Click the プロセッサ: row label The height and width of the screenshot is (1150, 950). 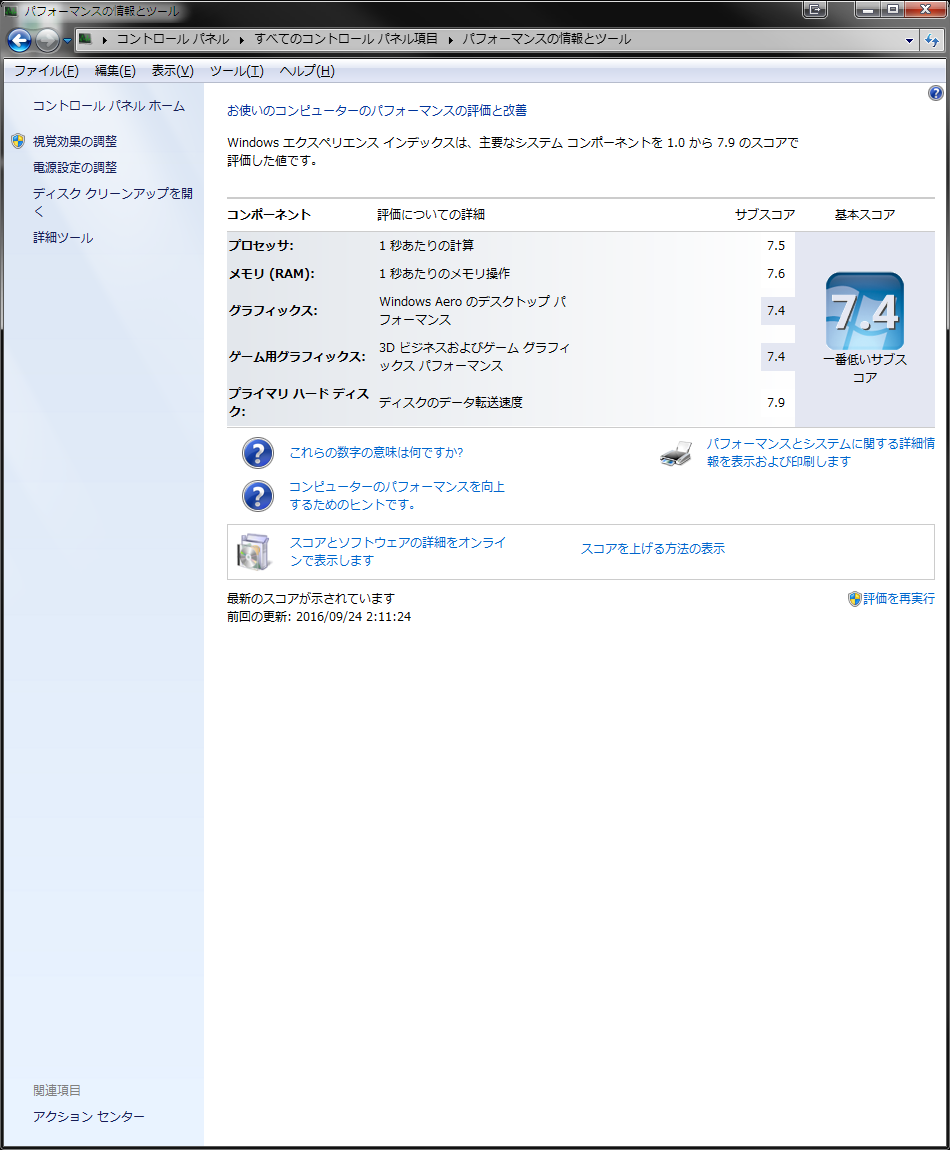[x=260, y=246]
